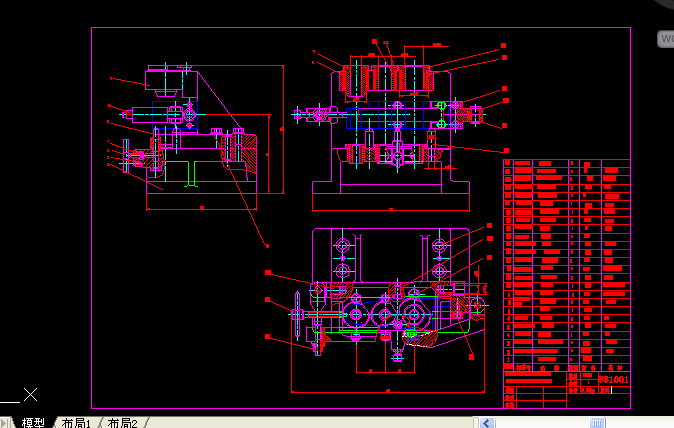This screenshot has width=674, height=428.
Task: Open the 布局1 layout tab
Action: pyautogui.click(x=76, y=423)
